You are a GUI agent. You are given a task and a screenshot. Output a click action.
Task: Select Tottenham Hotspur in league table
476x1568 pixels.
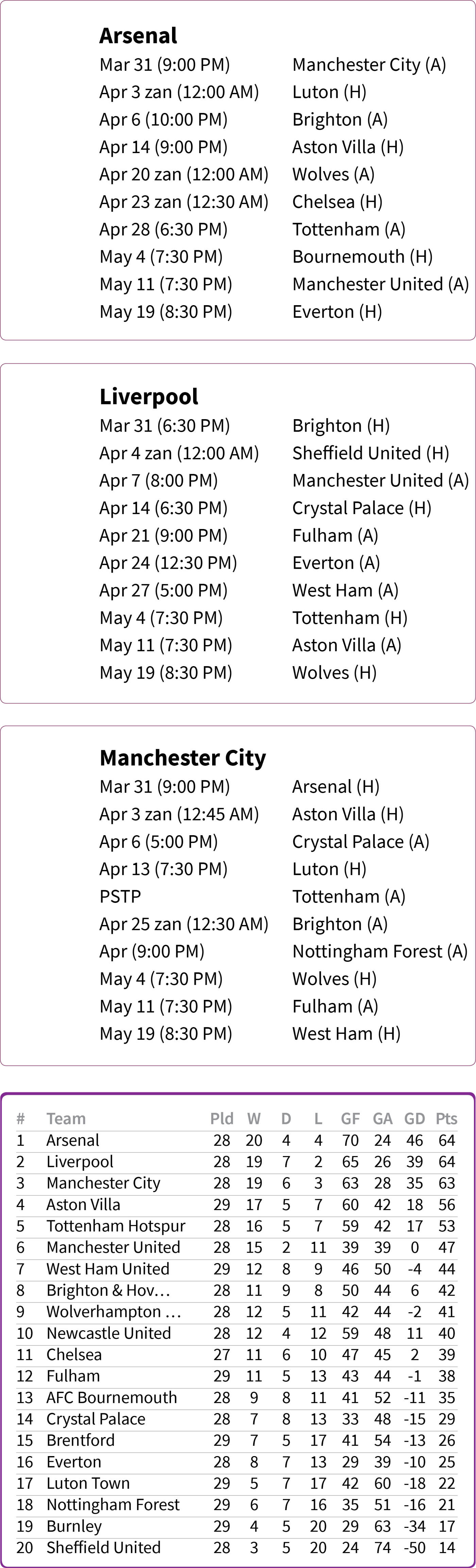tap(237, 1226)
